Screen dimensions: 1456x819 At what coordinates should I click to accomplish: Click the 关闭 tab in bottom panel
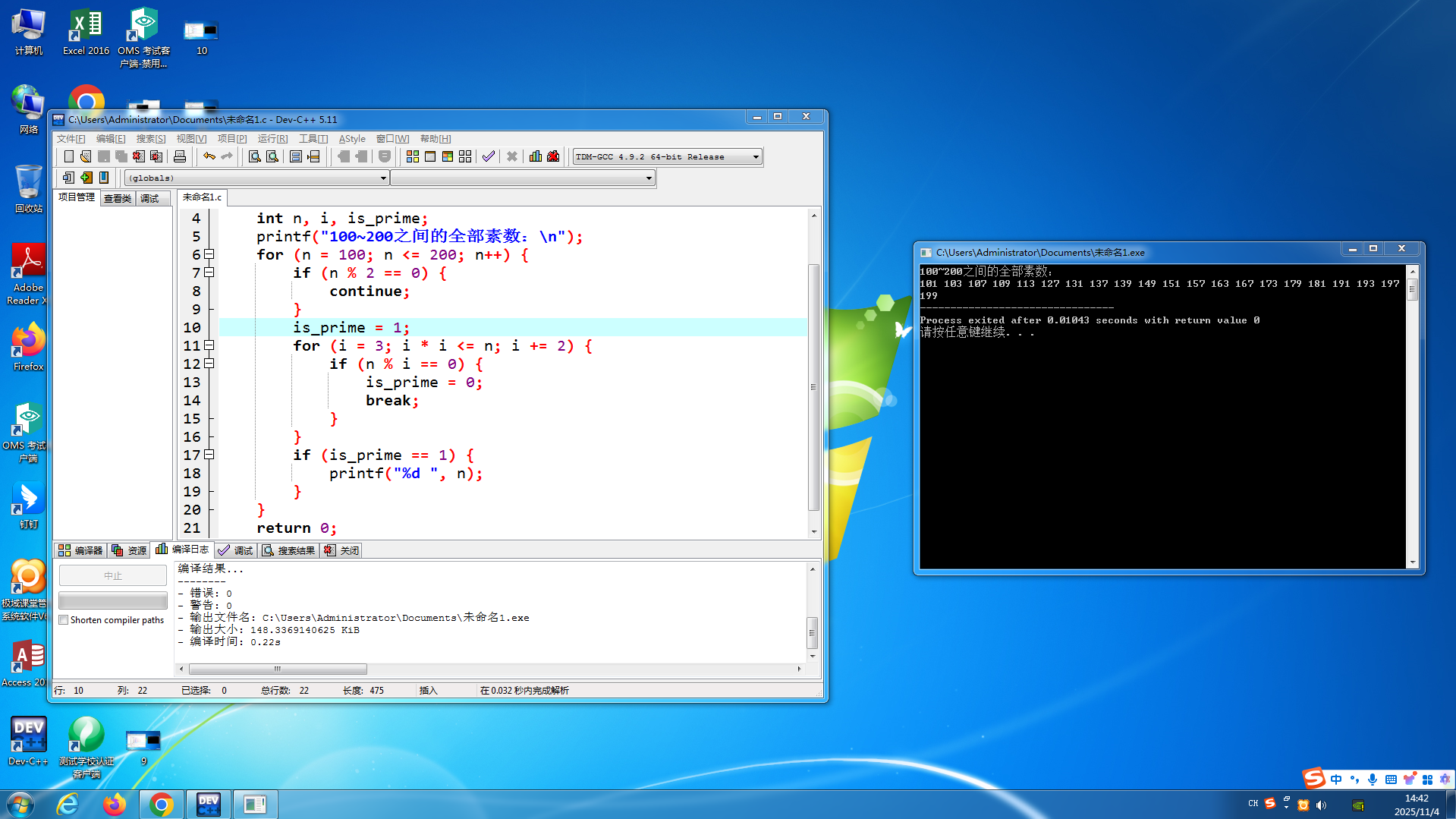click(341, 550)
